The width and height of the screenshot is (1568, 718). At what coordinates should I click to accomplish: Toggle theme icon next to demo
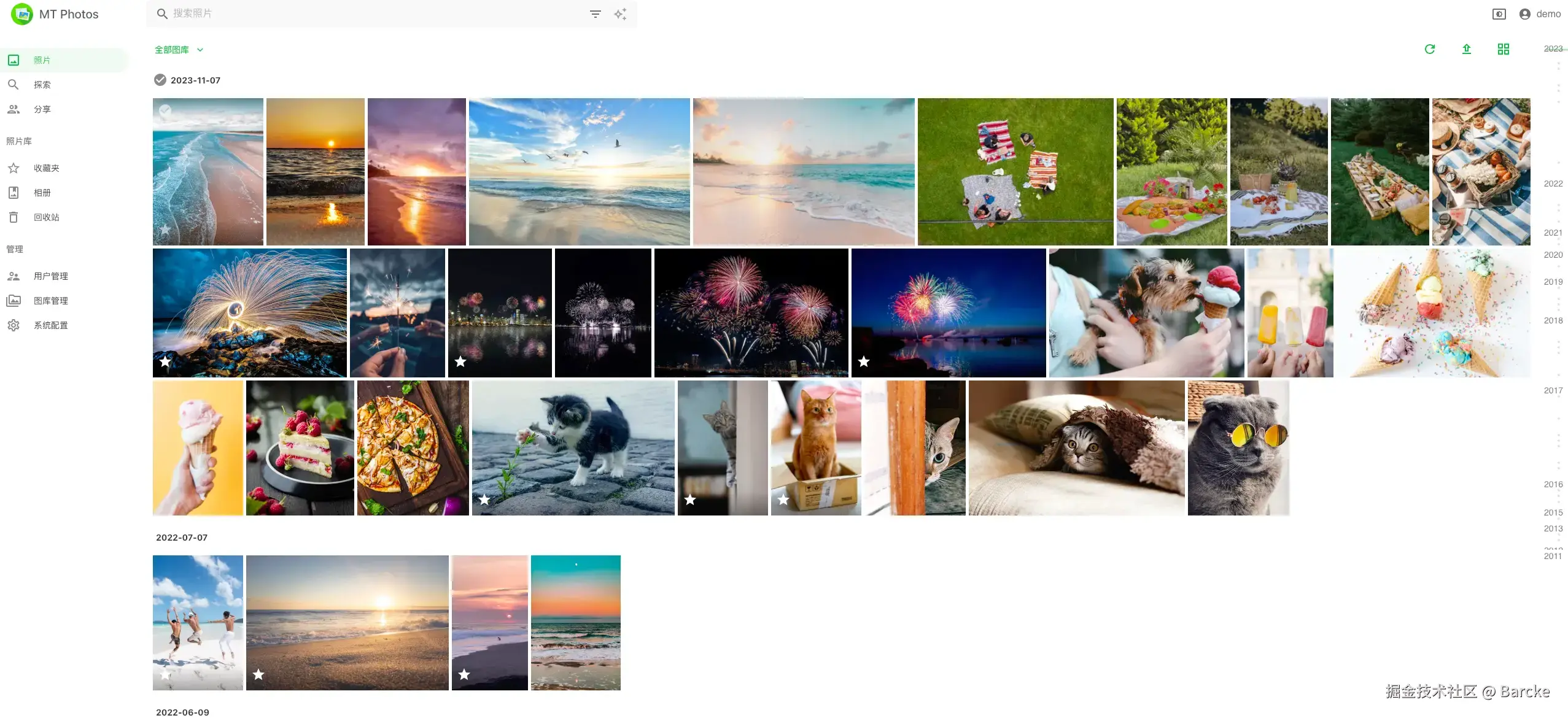(1499, 14)
